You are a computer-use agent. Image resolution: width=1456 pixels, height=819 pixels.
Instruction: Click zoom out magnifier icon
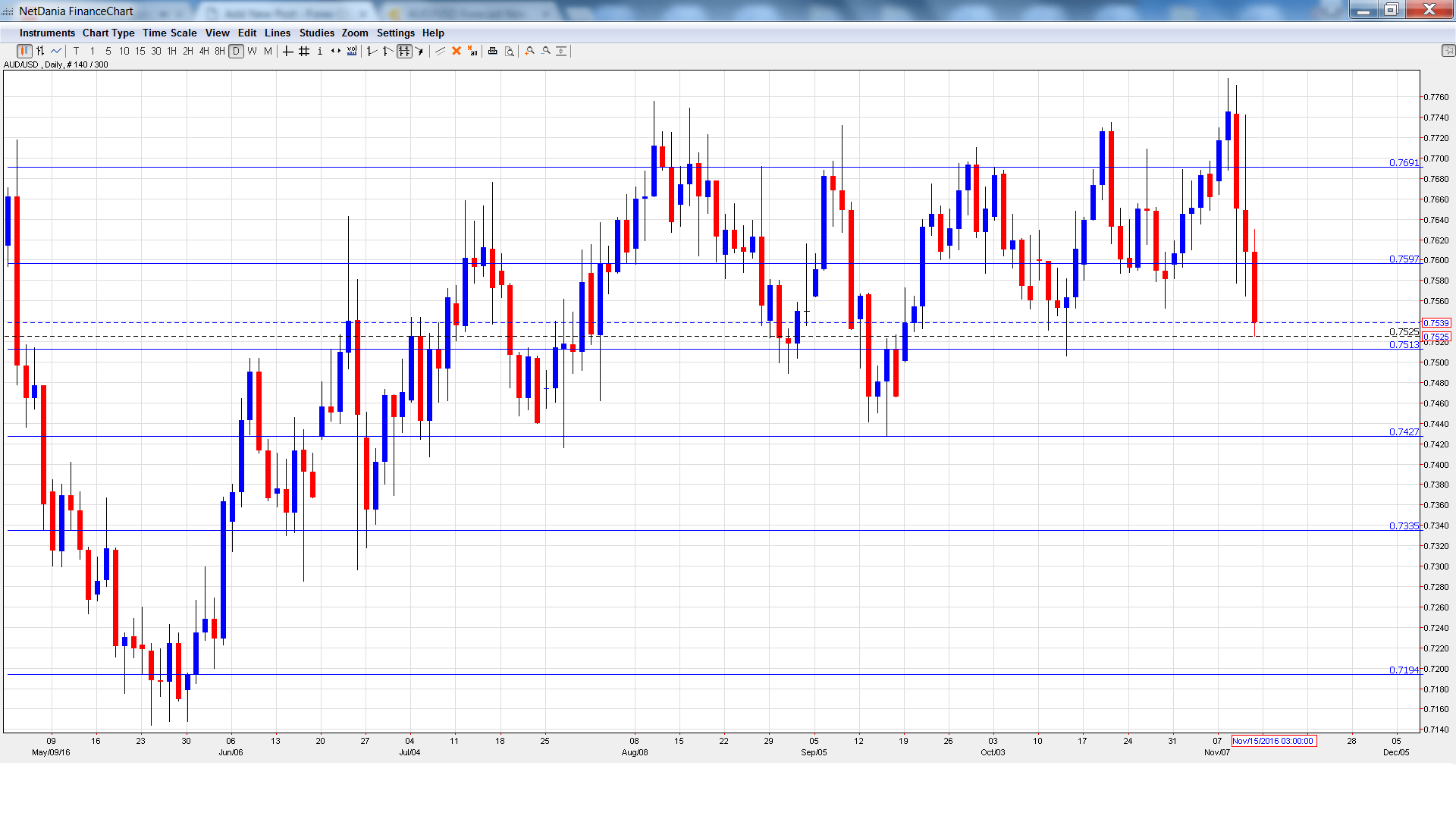[x=546, y=52]
